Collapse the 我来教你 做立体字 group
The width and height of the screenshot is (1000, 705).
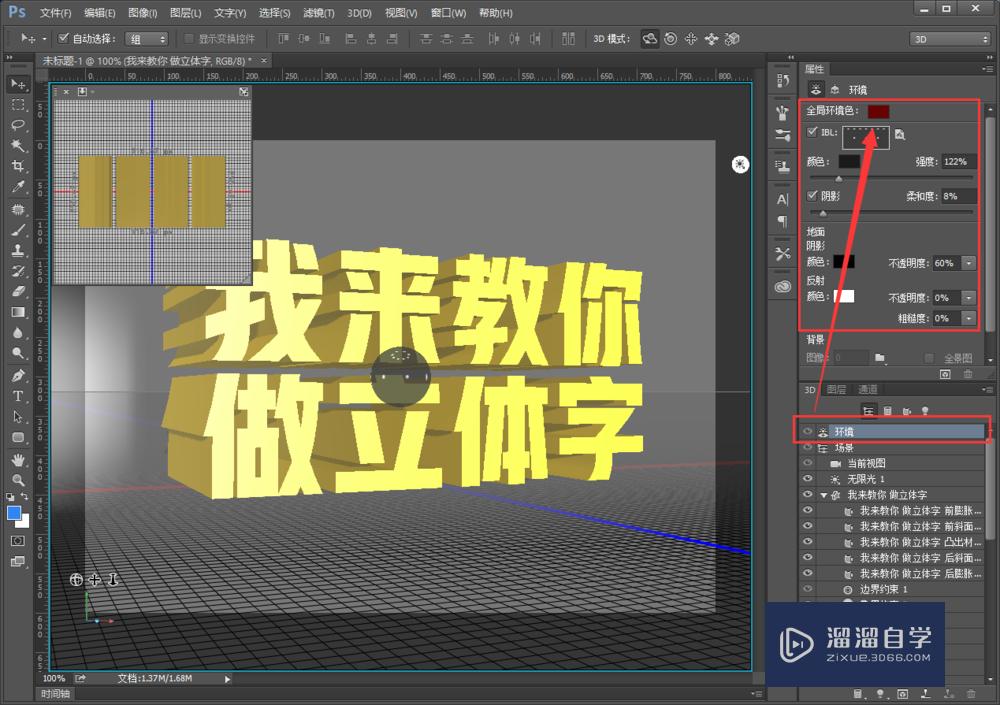coord(822,492)
